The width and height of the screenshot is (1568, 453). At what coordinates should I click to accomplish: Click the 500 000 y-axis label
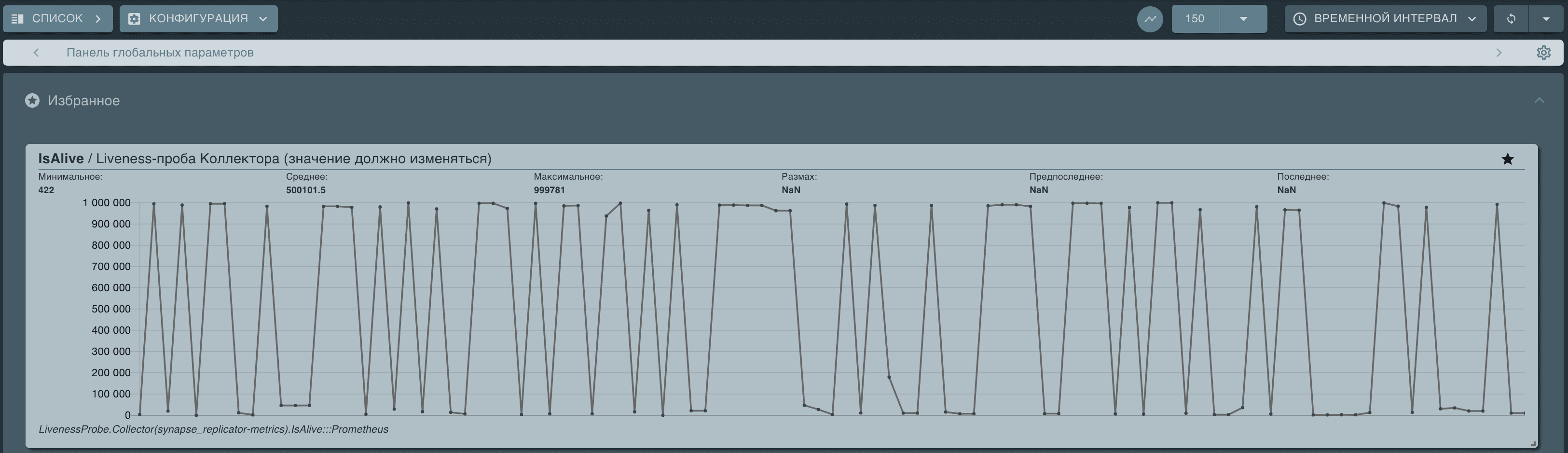111,309
